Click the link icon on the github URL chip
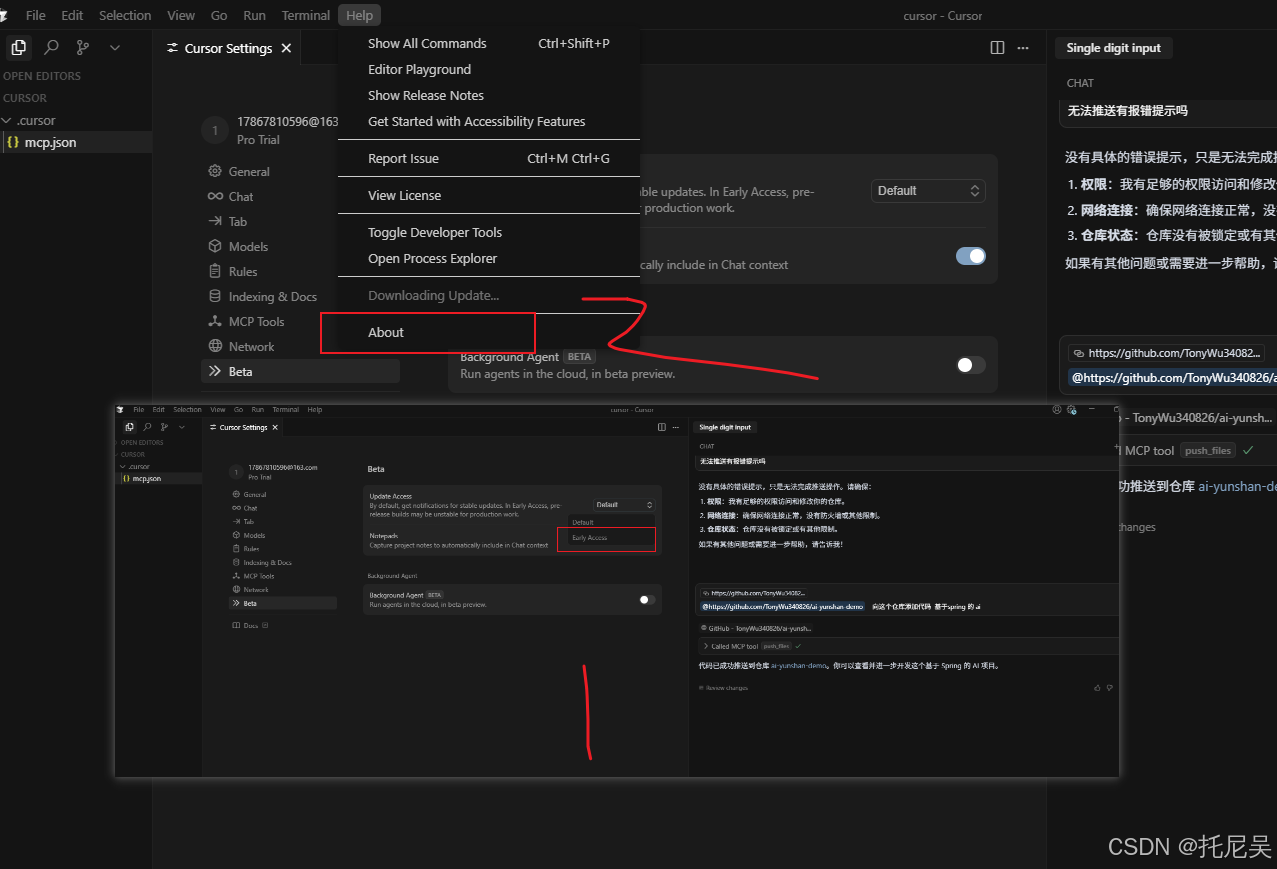Image resolution: width=1277 pixels, height=869 pixels. (x=1078, y=353)
